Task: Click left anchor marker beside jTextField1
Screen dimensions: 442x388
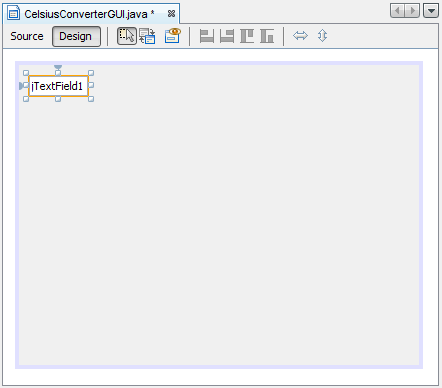Action: point(21,86)
